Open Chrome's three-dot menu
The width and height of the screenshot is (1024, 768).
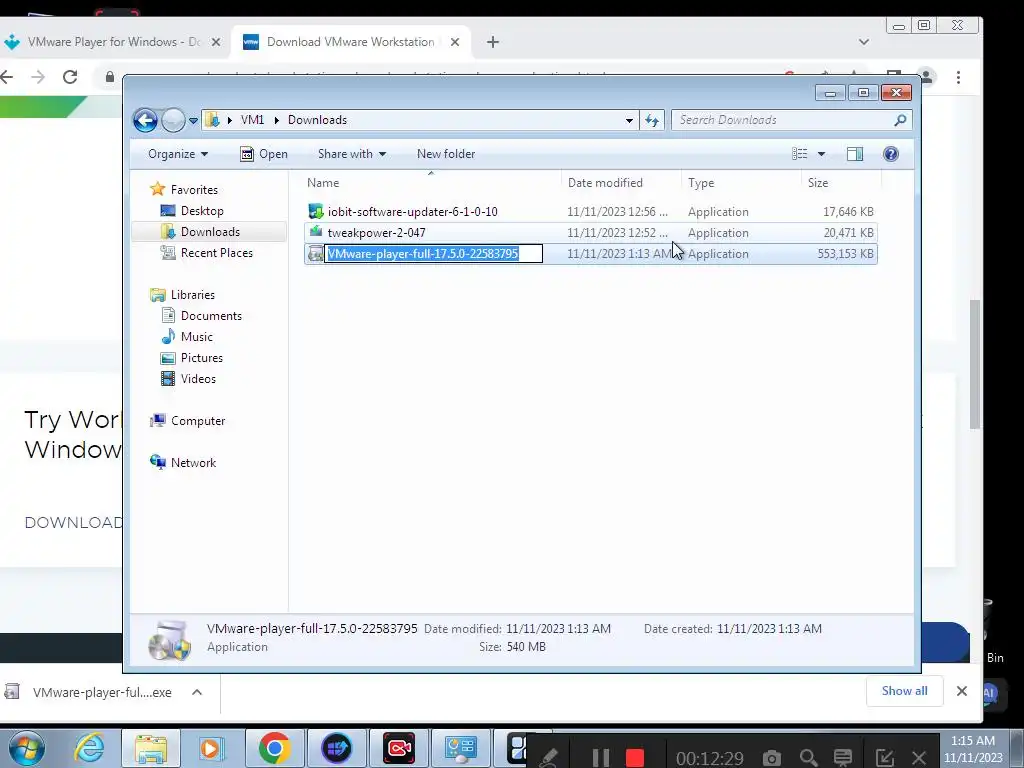click(x=958, y=77)
